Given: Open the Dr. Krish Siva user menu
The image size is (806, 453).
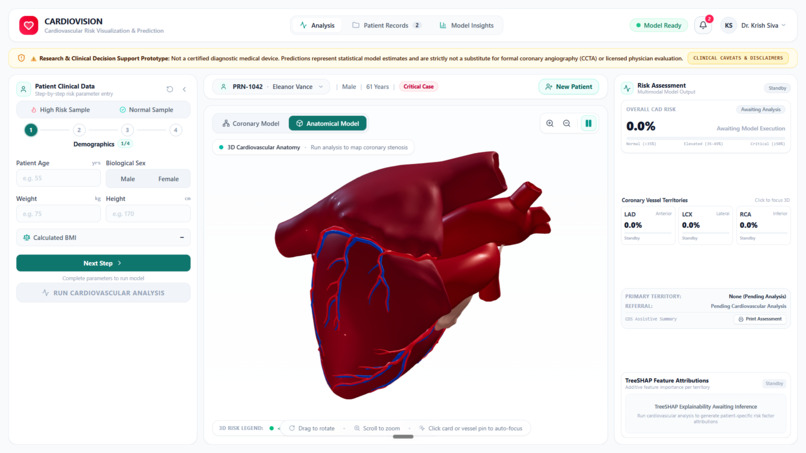Looking at the screenshot, I should click(763, 25).
